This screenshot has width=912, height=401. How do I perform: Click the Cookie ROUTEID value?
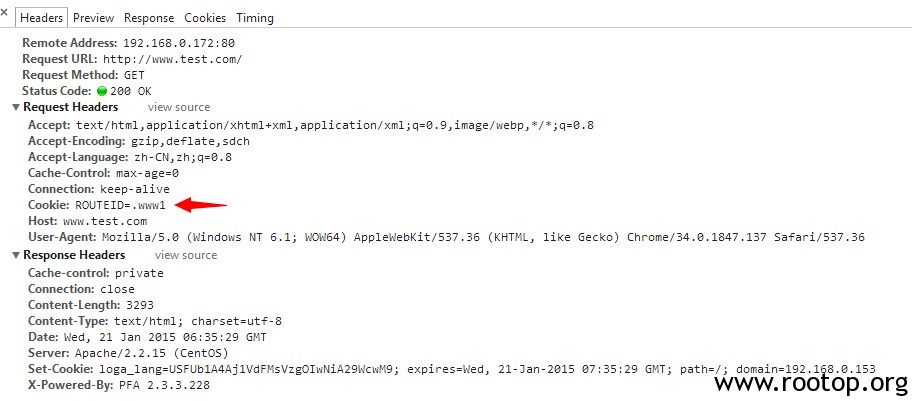120,205
